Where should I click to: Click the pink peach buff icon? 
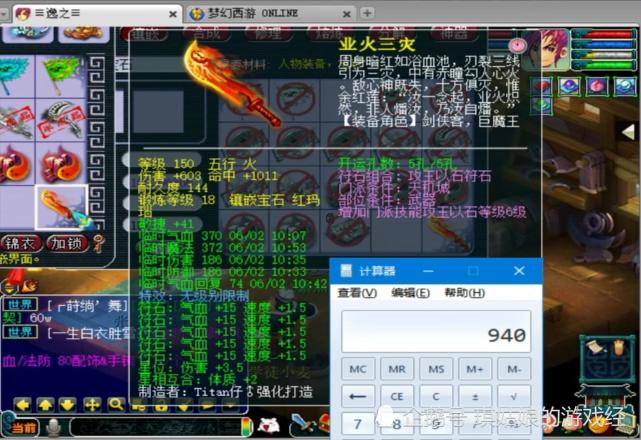click(596, 86)
